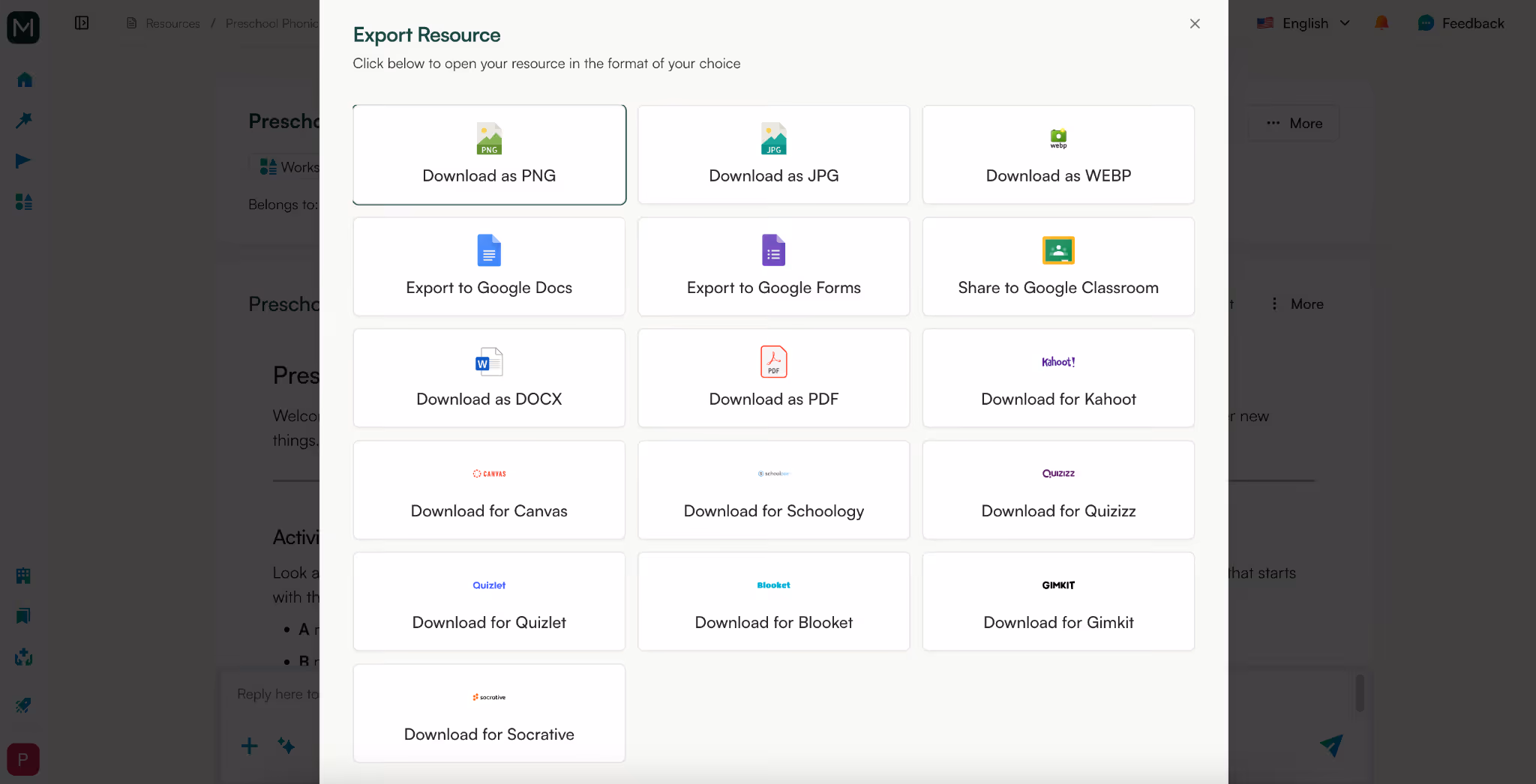Open the lower More vertical dots menu
This screenshot has height=784, width=1536.
click(x=1298, y=304)
